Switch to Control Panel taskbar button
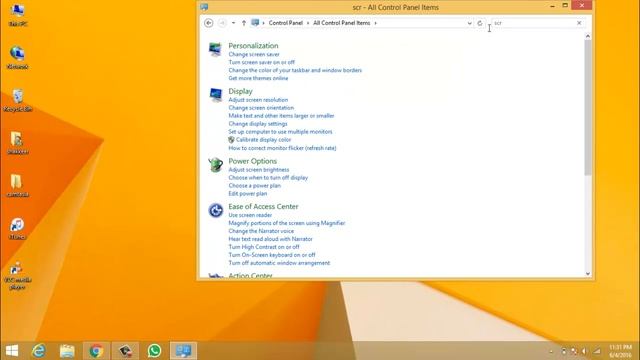The image size is (640, 360). [x=183, y=351]
